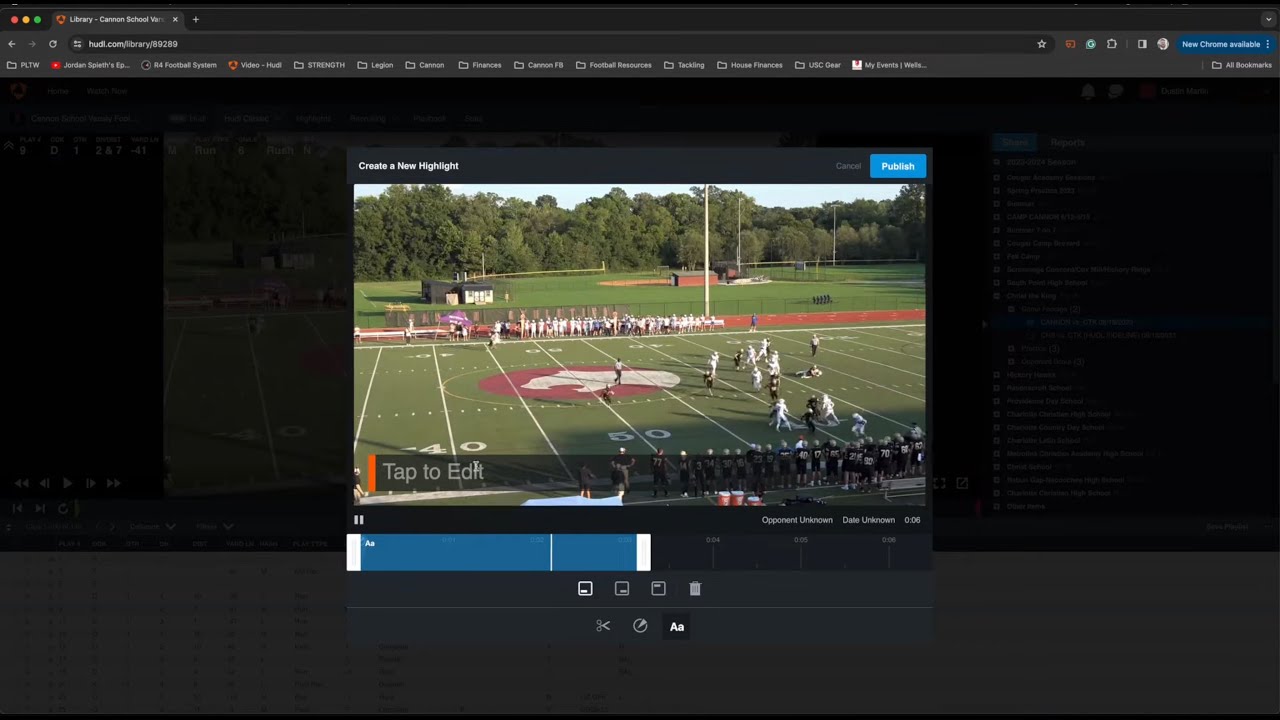Open Video - Hudl bookmark
The width and height of the screenshot is (1280, 720).
255,65
